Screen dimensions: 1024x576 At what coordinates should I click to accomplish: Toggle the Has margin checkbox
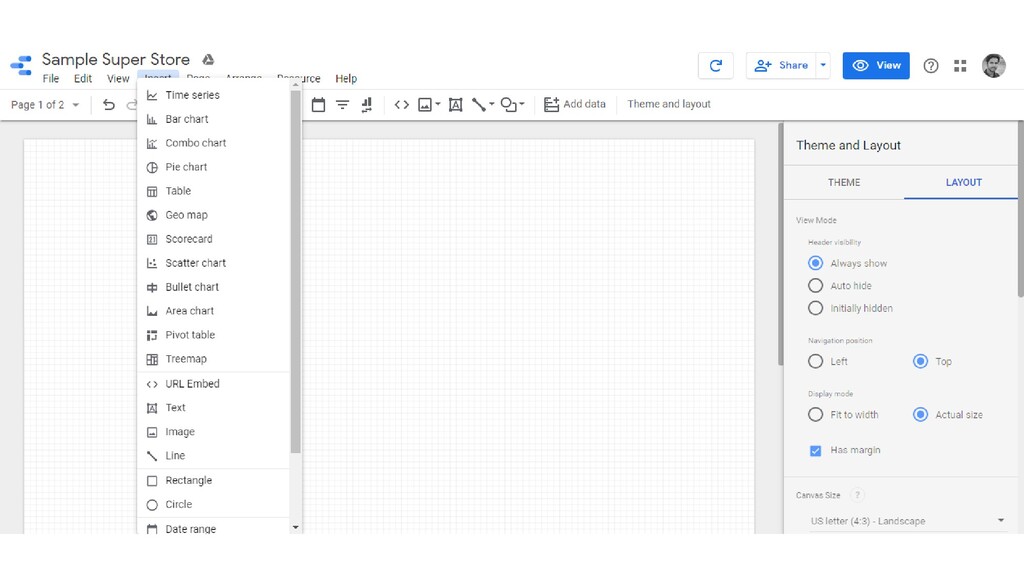coord(815,451)
